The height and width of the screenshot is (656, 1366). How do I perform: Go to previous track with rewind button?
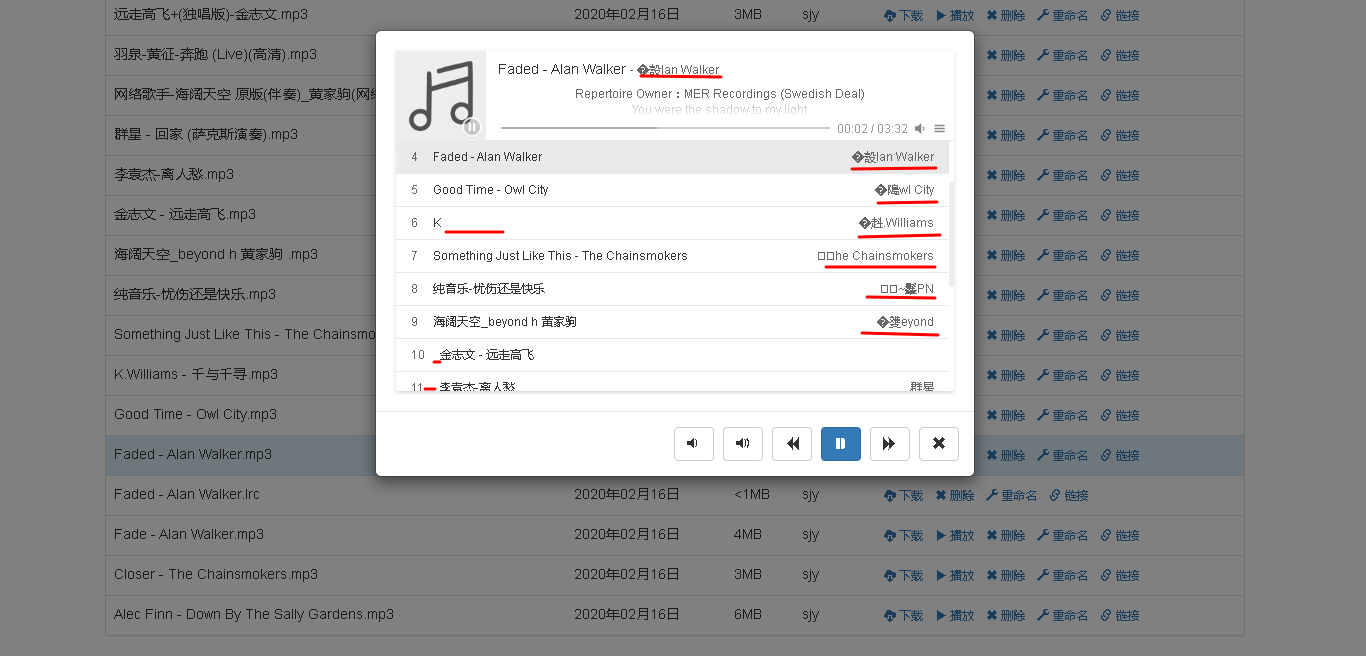[x=792, y=444]
